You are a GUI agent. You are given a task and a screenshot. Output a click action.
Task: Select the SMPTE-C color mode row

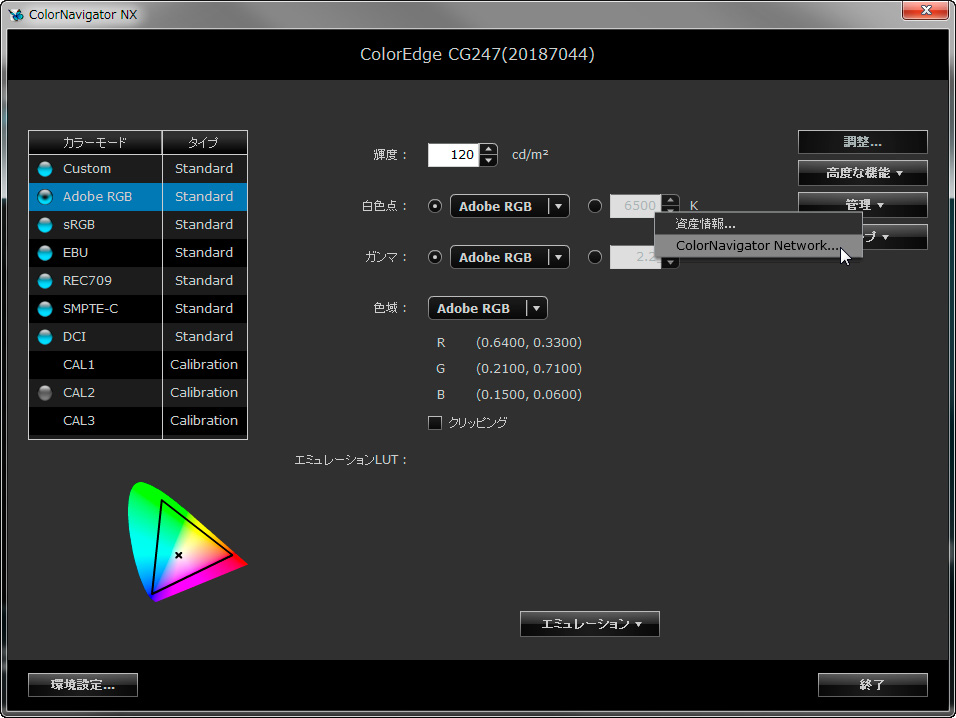138,309
